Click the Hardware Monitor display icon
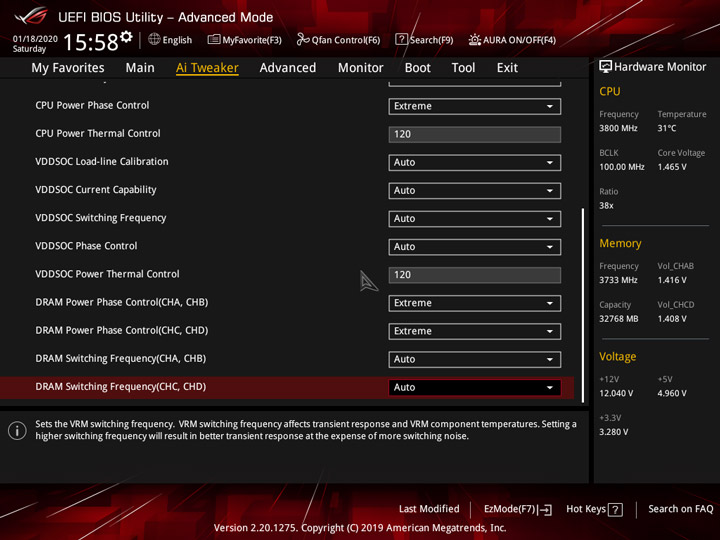The height and width of the screenshot is (540, 720). [605, 67]
